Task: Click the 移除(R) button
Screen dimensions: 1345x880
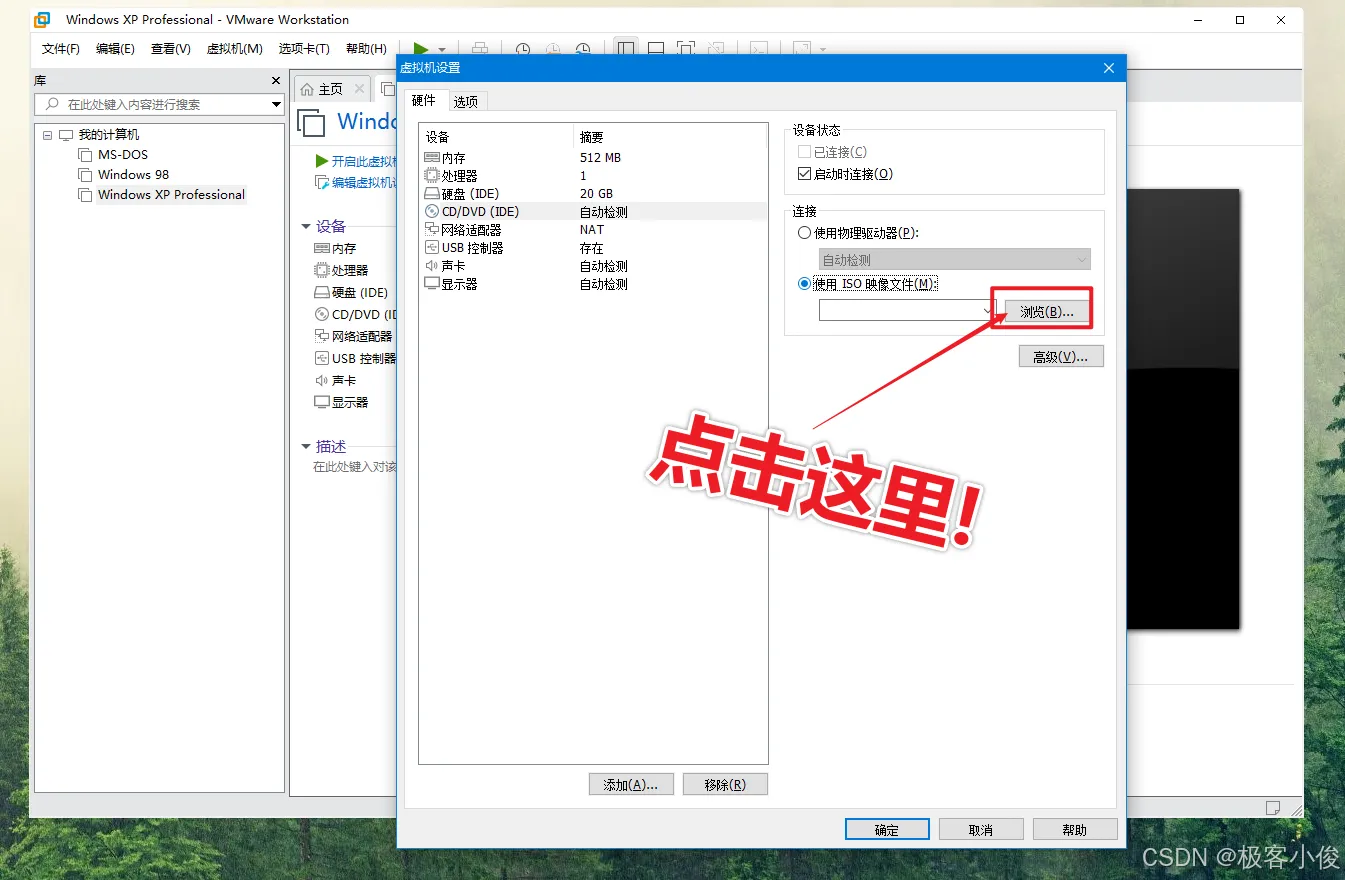Action: tap(725, 785)
